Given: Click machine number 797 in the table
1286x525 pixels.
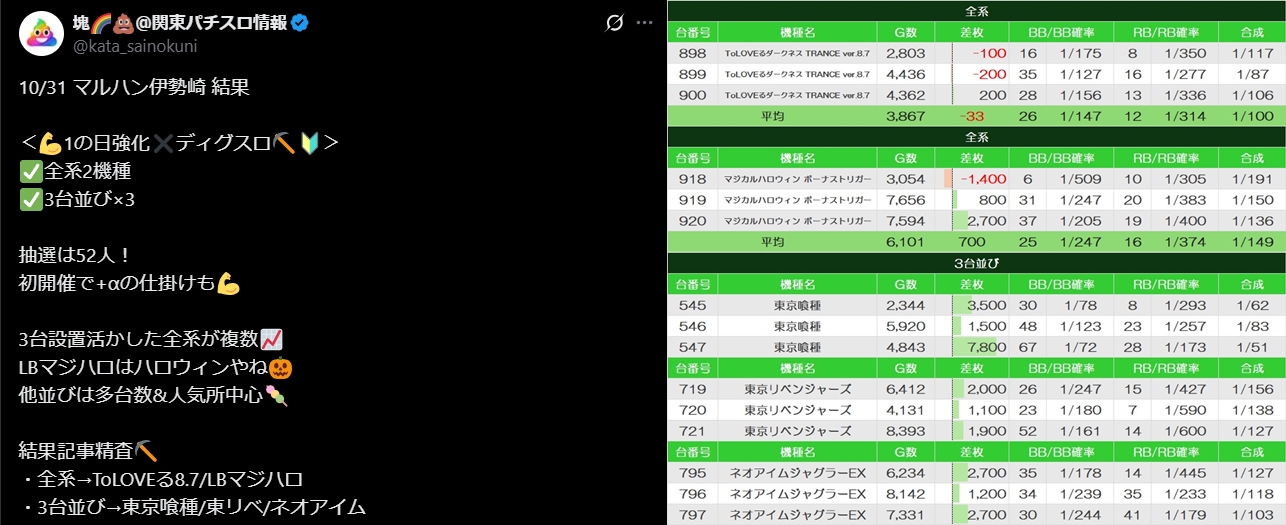Looking at the screenshot, I should pos(692,515).
